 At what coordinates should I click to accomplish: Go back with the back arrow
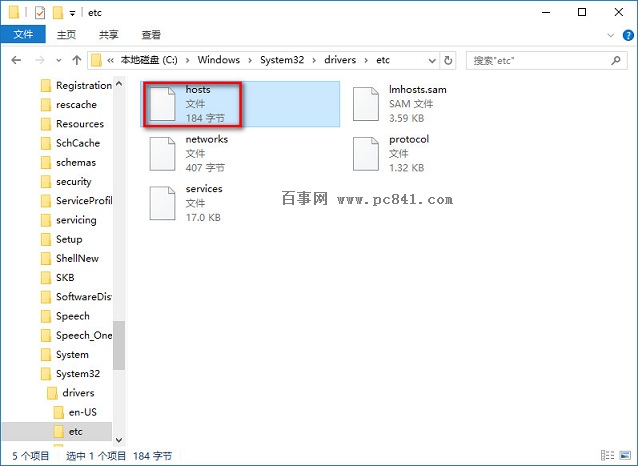(17, 61)
